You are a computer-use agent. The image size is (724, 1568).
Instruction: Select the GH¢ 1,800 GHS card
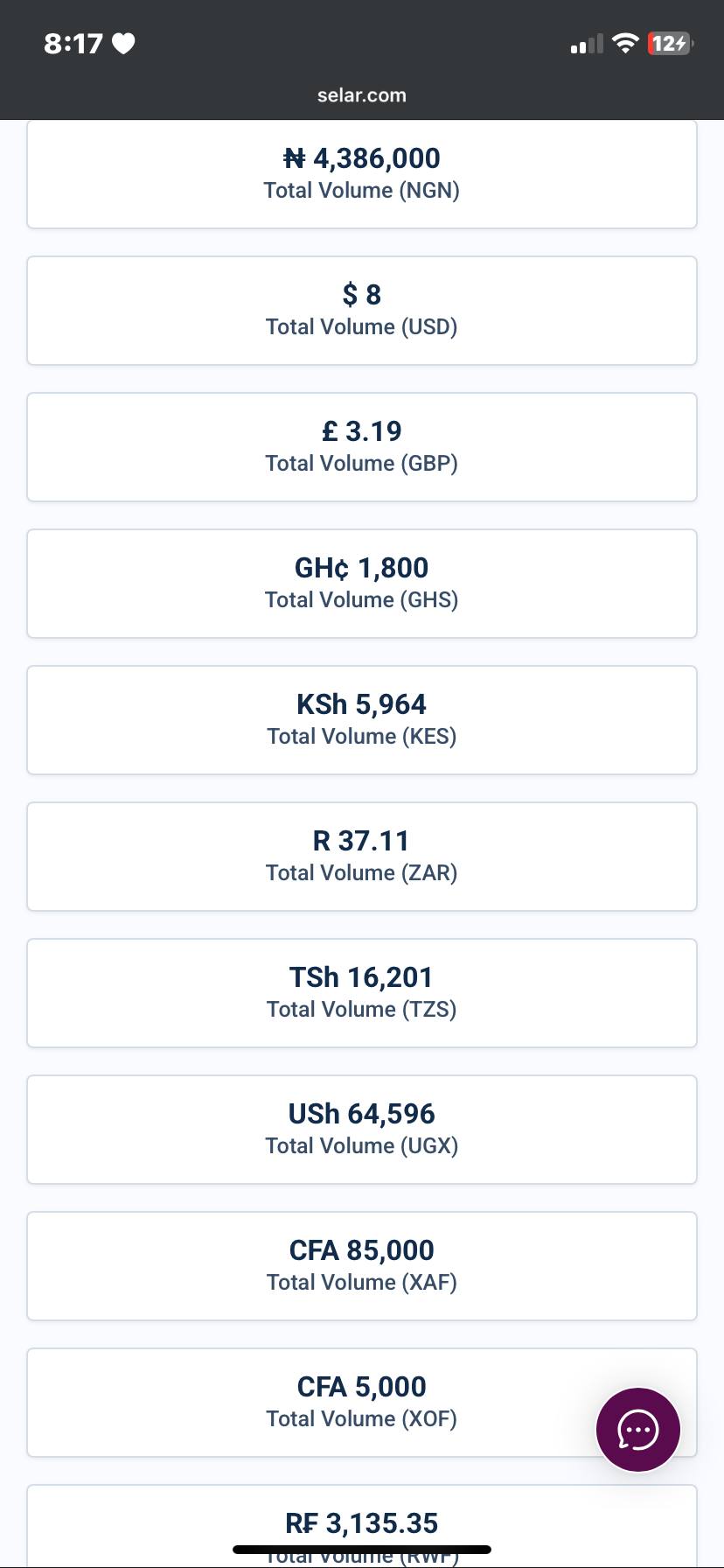click(362, 584)
